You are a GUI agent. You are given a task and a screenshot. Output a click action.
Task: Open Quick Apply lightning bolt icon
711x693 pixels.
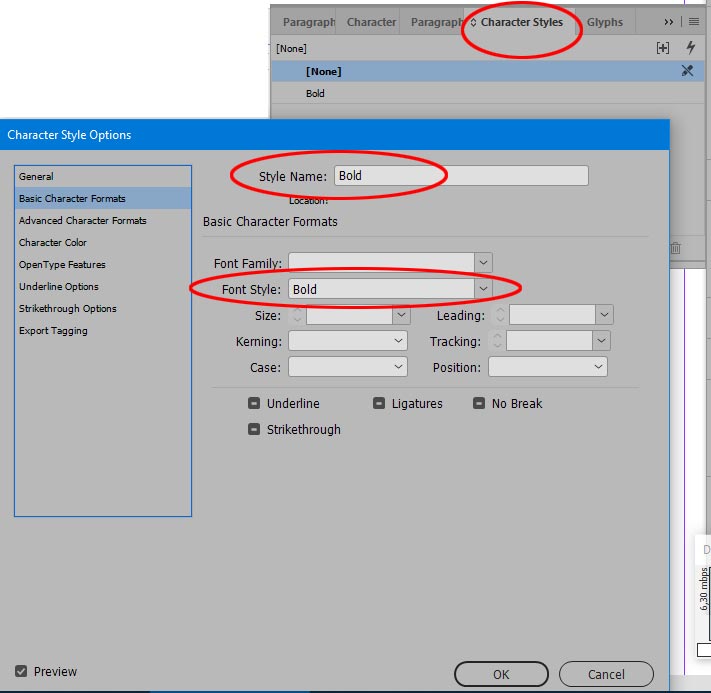pos(690,47)
